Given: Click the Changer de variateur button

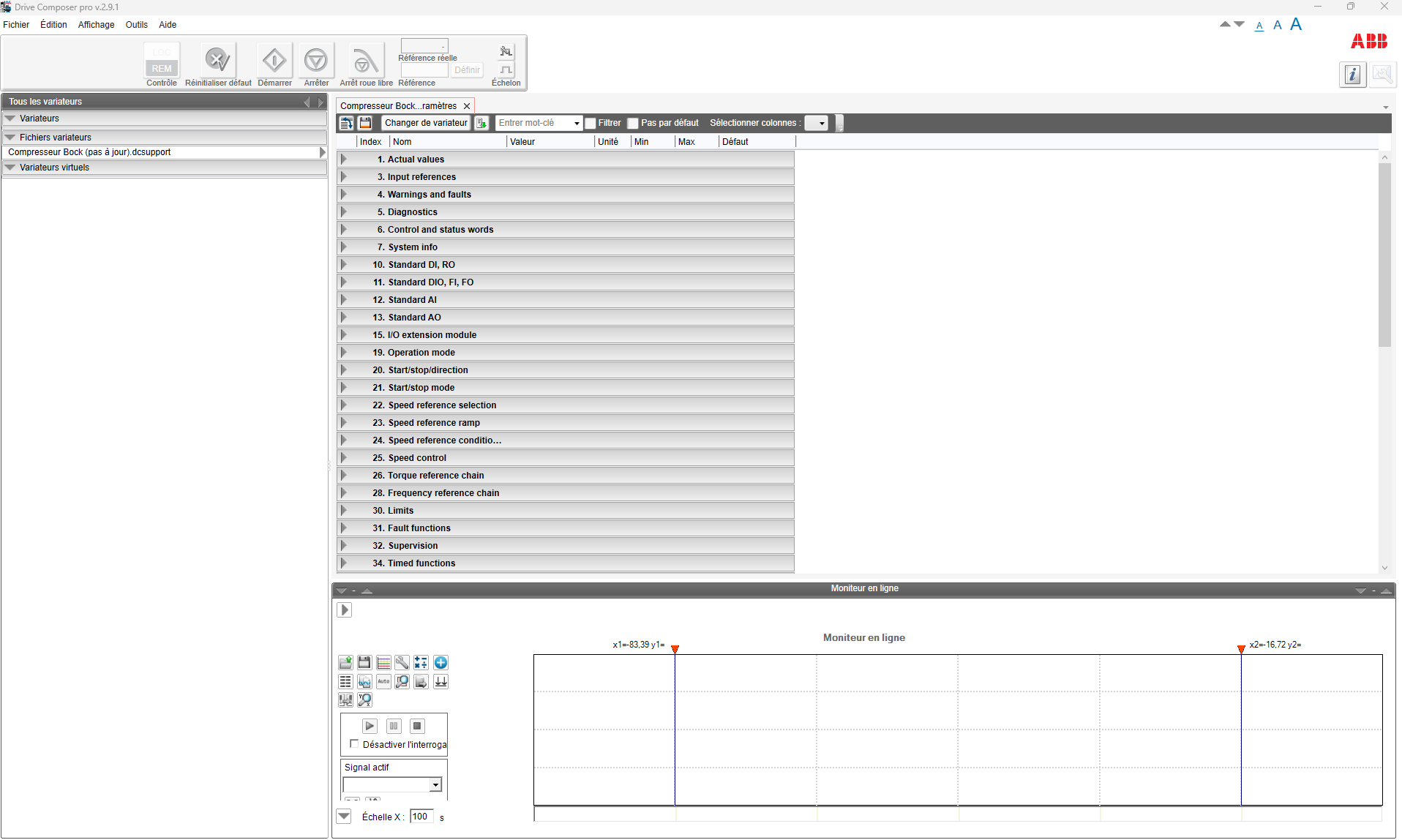Looking at the screenshot, I should [x=425, y=123].
